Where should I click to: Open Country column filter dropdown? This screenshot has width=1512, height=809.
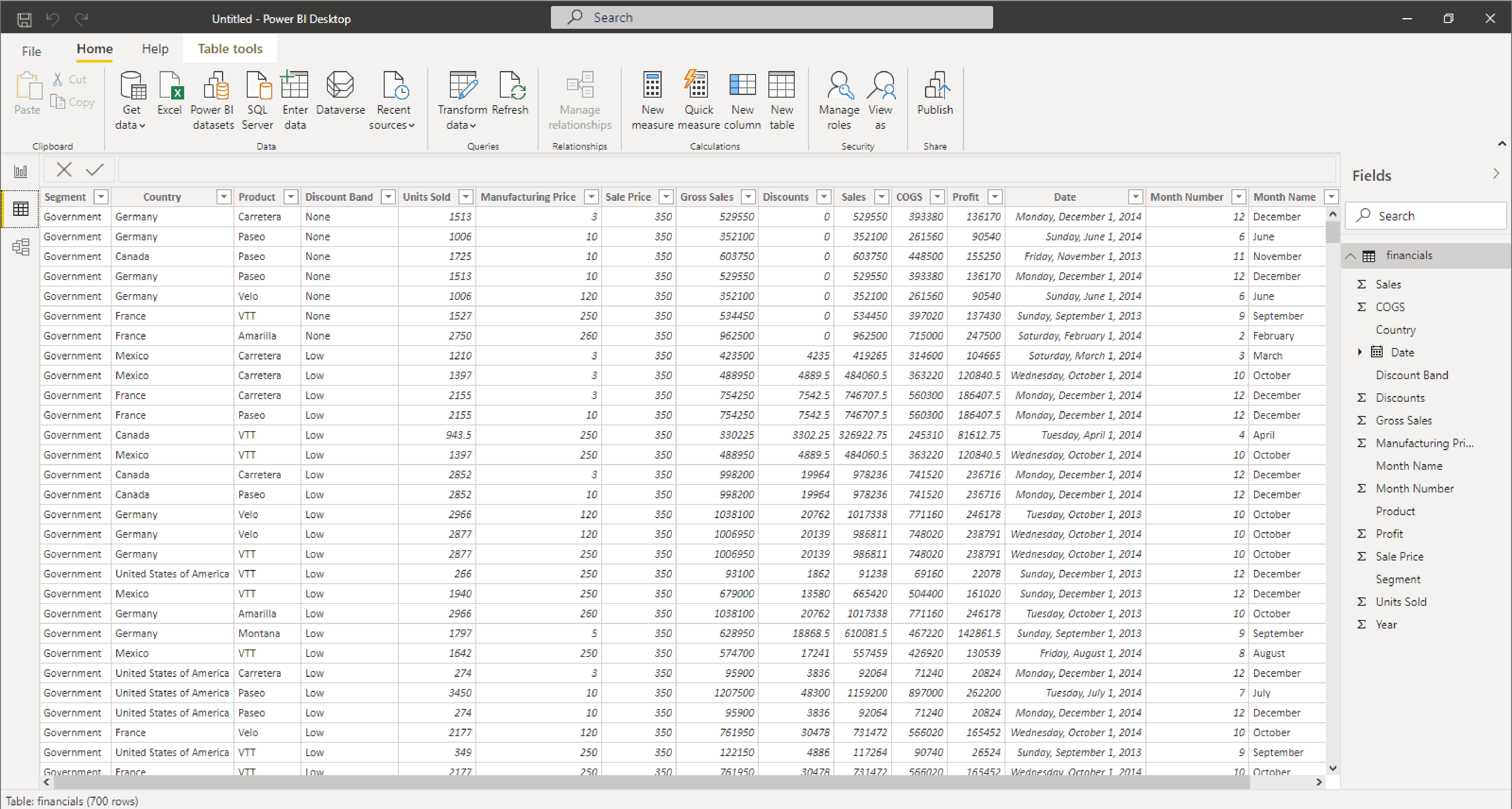[x=224, y=197]
